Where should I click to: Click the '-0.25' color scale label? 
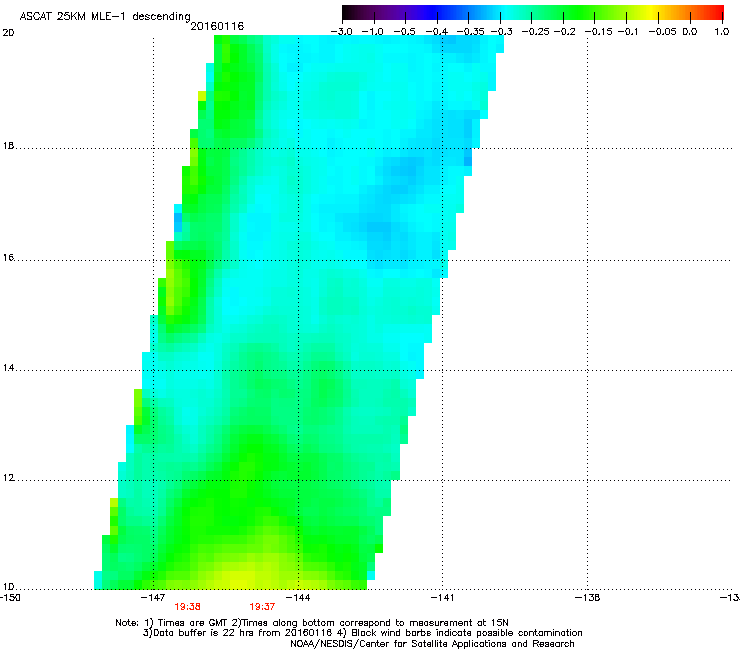tap(536, 32)
